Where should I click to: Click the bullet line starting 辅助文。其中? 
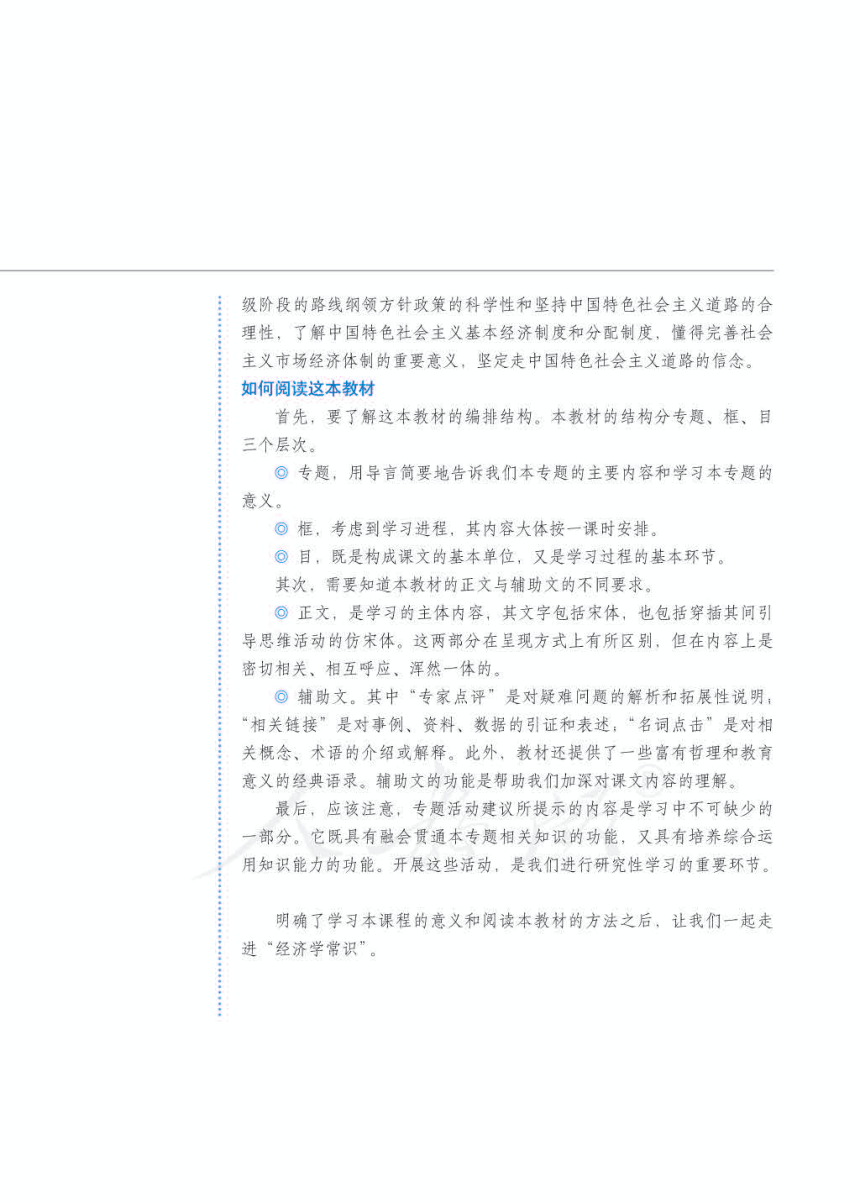[524, 697]
